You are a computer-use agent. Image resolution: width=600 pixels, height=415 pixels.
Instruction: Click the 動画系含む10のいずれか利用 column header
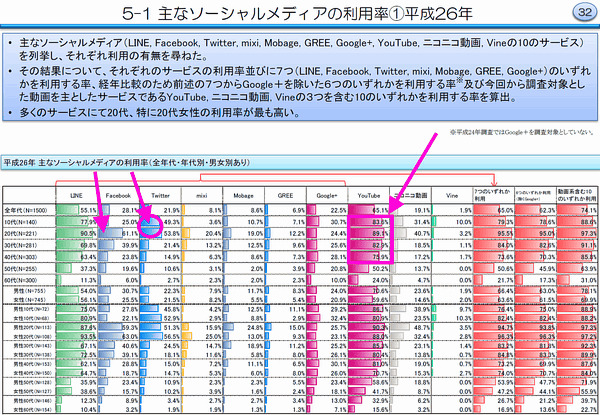(577, 195)
